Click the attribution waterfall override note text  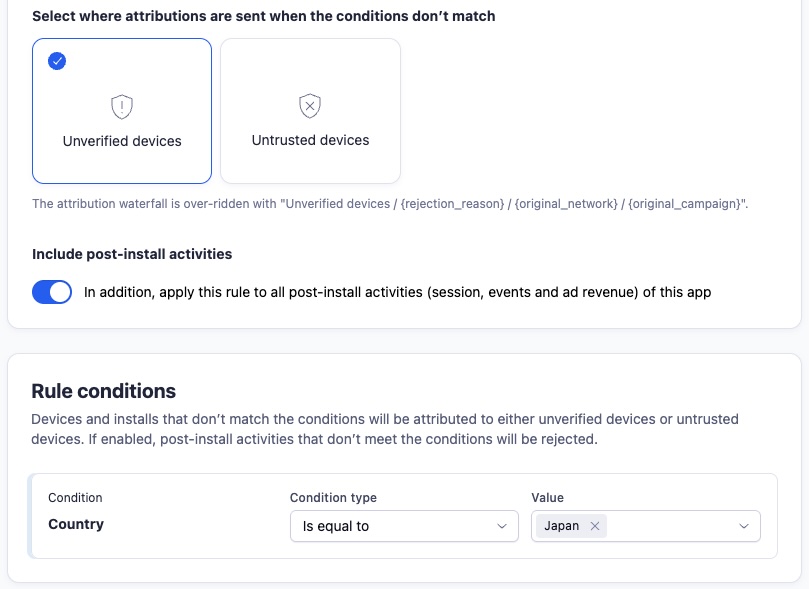pyautogui.click(x=390, y=203)
